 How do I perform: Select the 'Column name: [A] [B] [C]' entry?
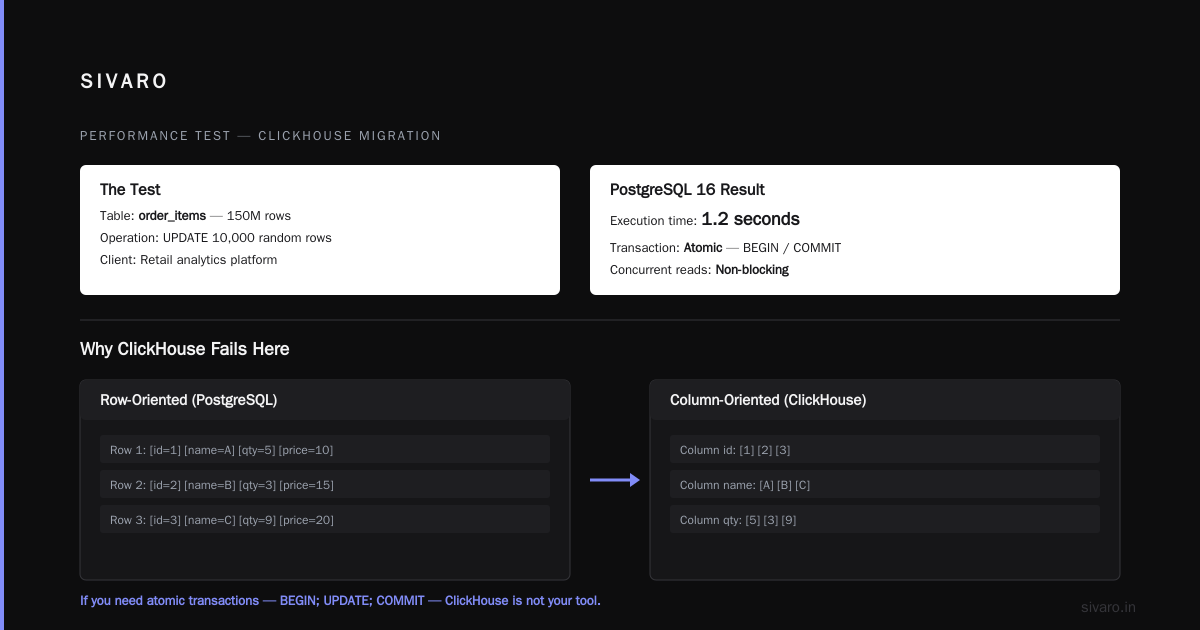885,484
